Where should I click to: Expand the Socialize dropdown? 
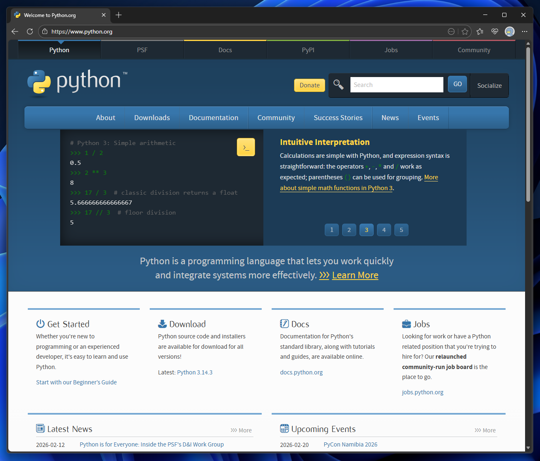pos(489,85)
